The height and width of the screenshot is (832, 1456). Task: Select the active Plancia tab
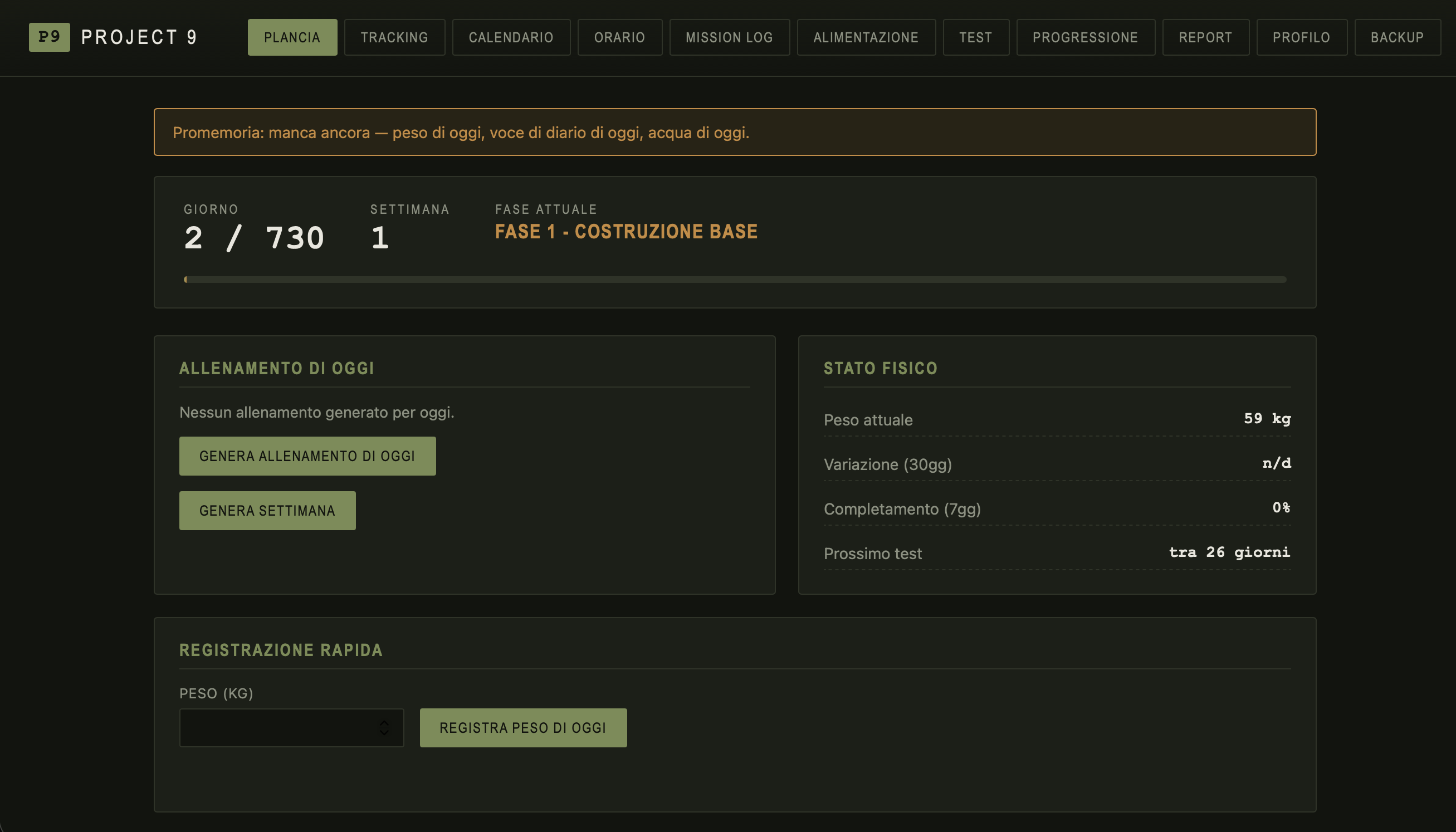pyautogui.click(x=292, y=37)
